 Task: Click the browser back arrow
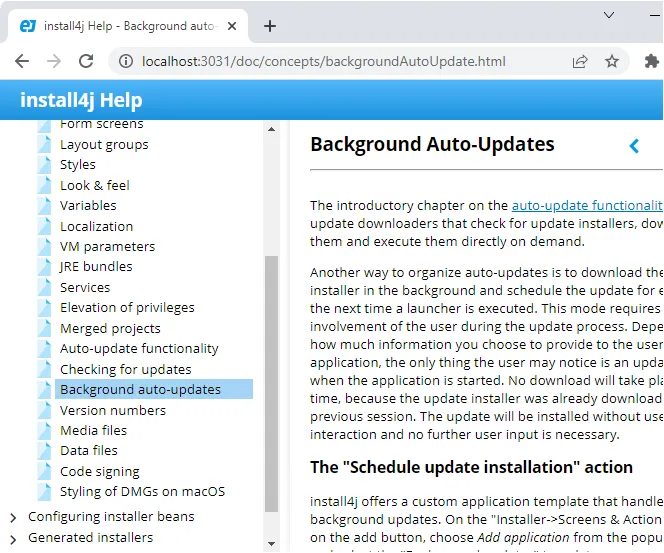pos(22,61)
